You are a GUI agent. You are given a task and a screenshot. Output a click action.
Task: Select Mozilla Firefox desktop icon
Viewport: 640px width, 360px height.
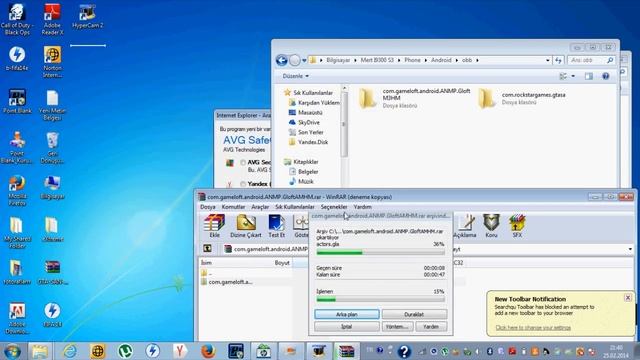17,191
